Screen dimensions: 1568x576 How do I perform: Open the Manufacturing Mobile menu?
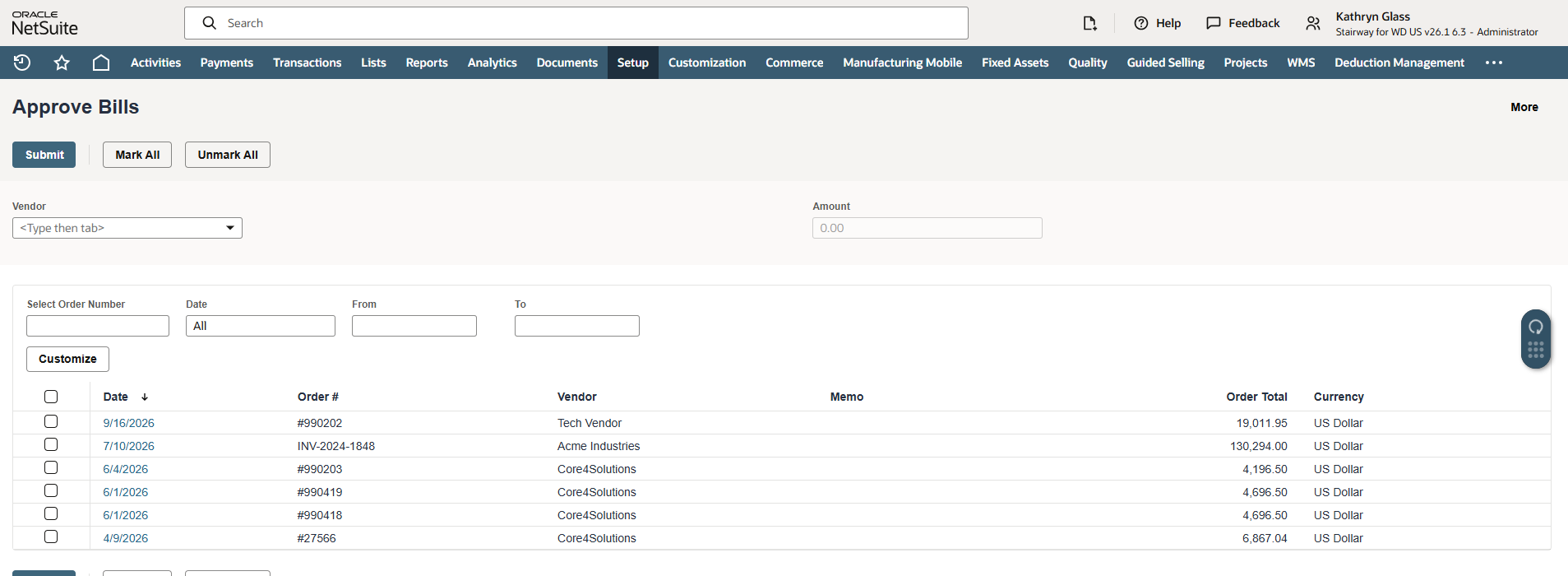tap(902, 63)
